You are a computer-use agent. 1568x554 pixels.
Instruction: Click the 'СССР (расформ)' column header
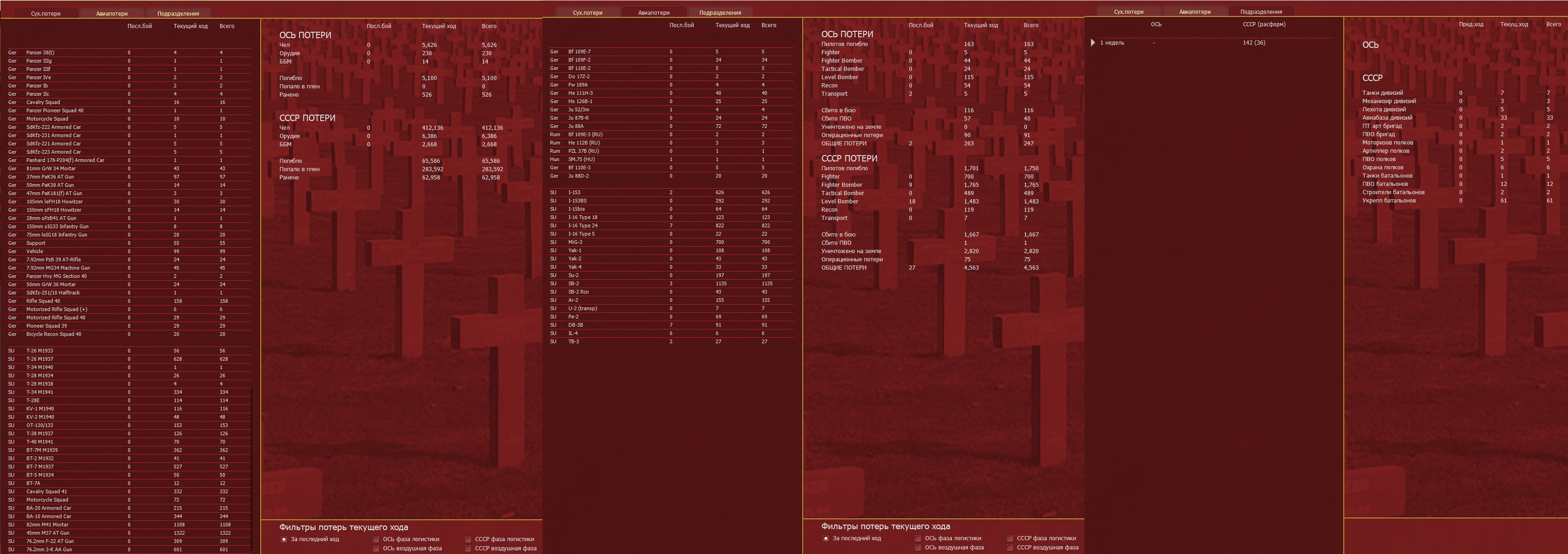[1264, 24]
